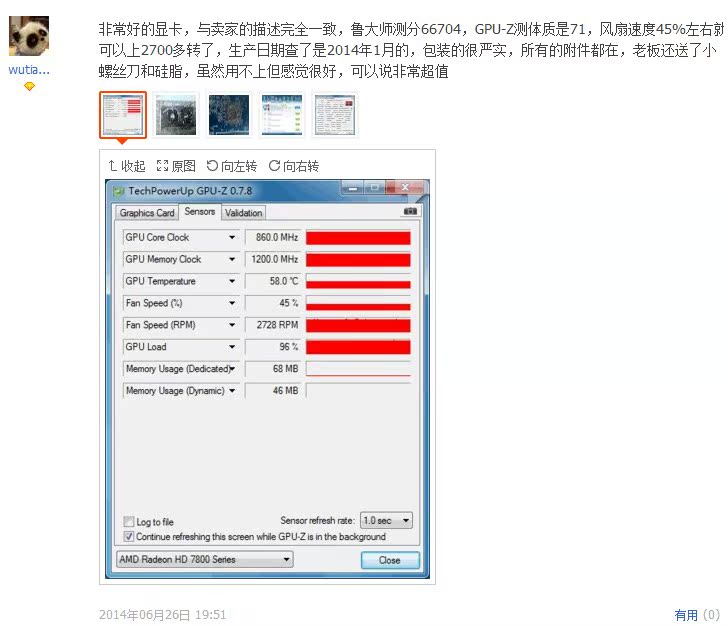The height and width of the screenshot is (626, 728).
Task: Enable the Log to file checkbox
Action: coord(129,522)
